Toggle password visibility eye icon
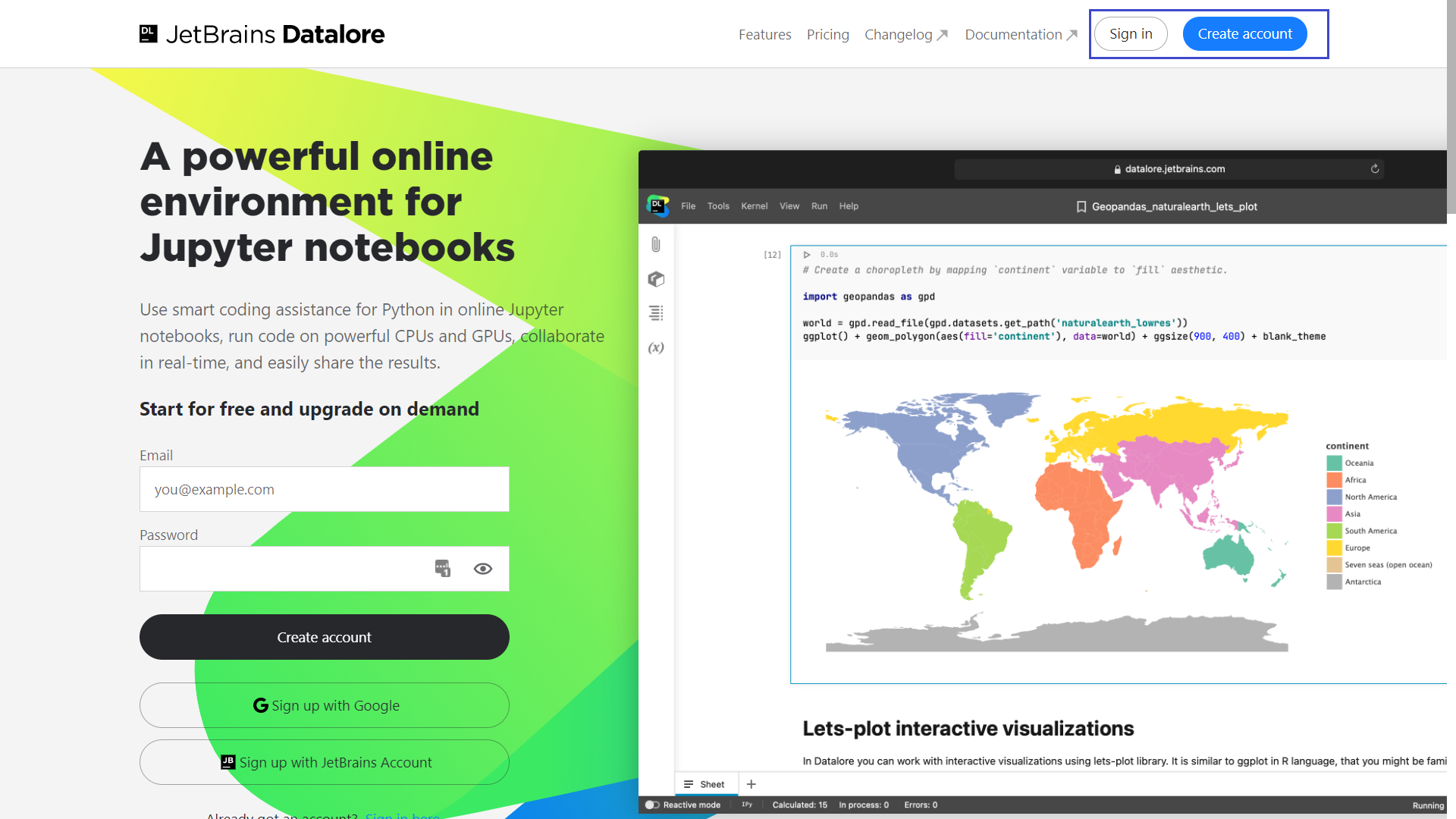 [483, 568]
